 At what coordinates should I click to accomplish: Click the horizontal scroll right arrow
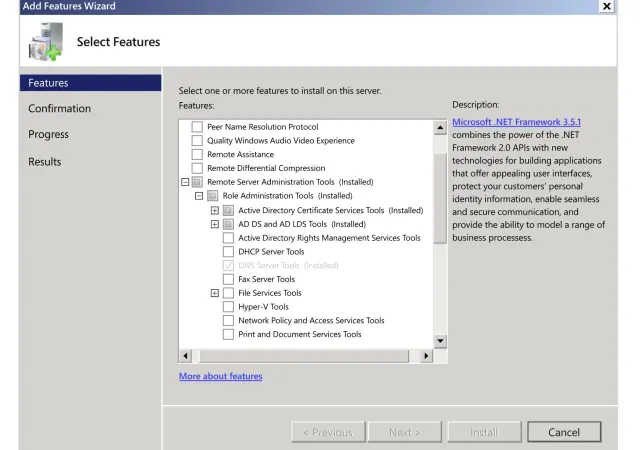coord(427,356)
